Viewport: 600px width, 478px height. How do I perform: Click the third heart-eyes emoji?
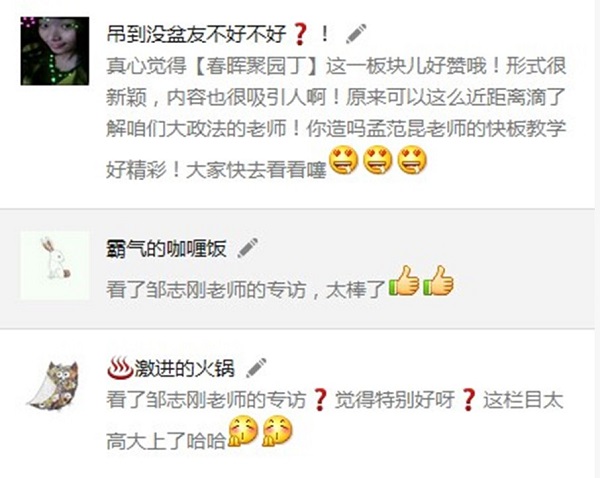(412, 160)
